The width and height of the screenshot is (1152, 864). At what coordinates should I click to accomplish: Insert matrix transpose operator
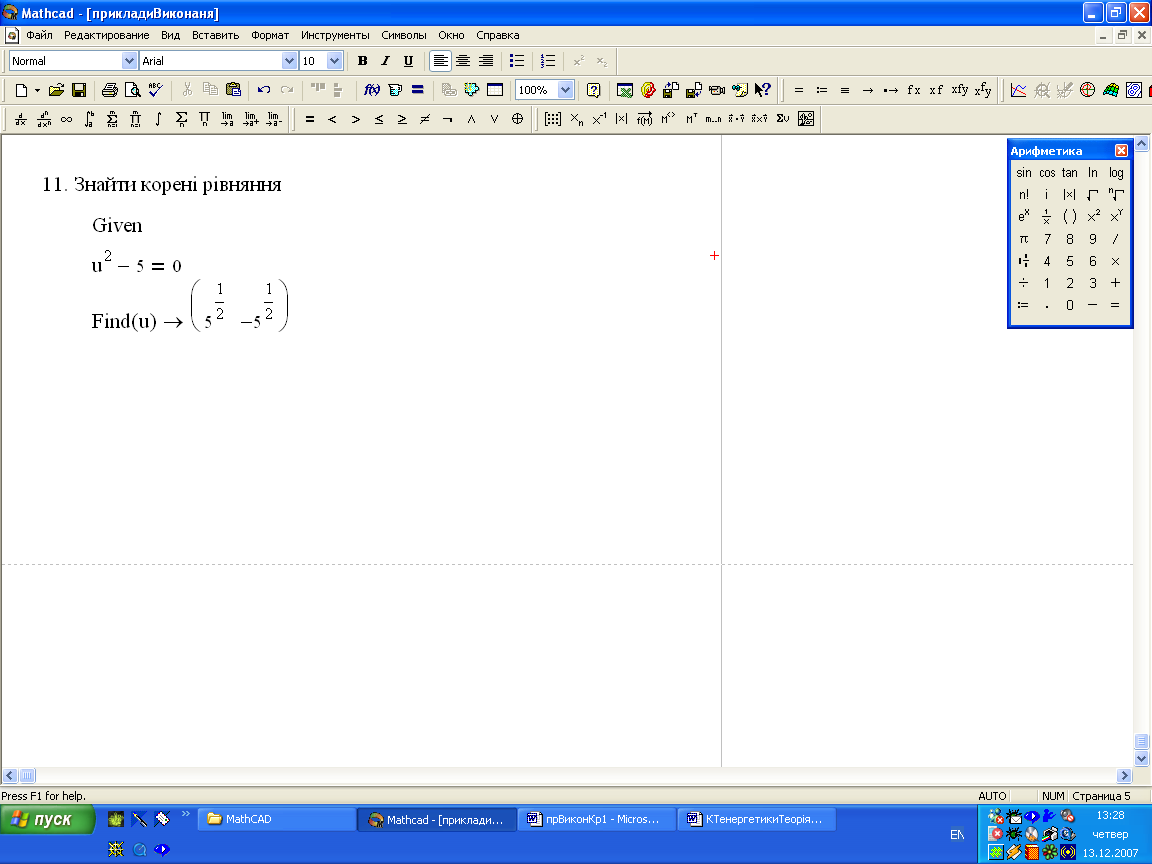(691, 119)
